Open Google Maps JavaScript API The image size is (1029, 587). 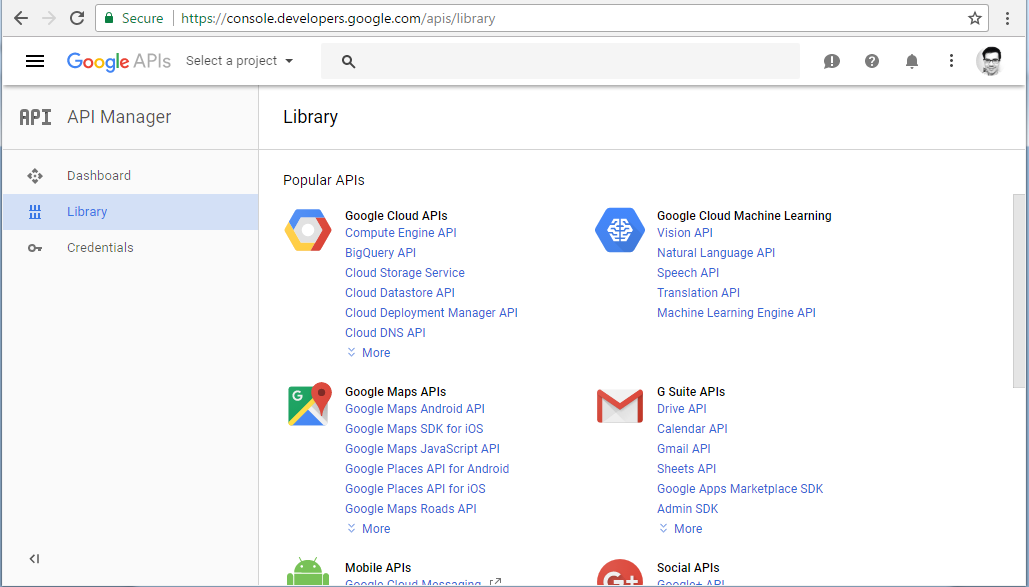tap(423, 449)
